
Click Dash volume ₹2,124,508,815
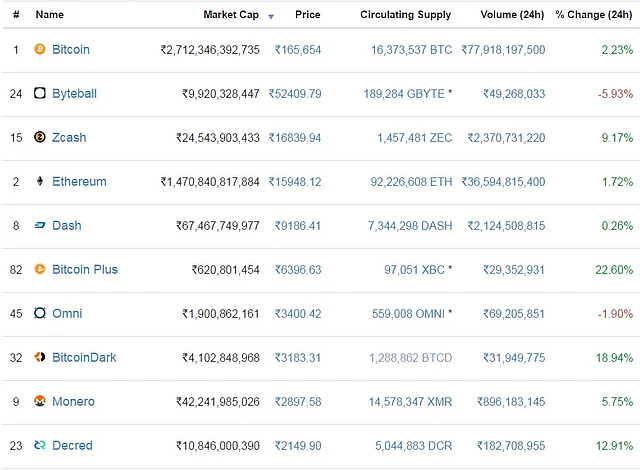point(507,226)
